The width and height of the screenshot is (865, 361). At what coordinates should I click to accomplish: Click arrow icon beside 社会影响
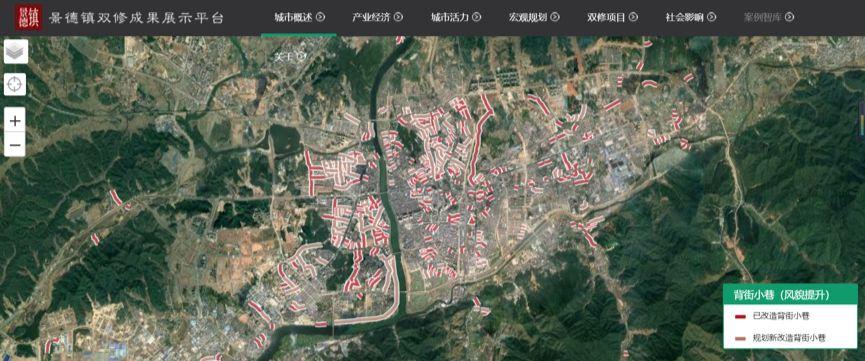(x=712, y=17)
